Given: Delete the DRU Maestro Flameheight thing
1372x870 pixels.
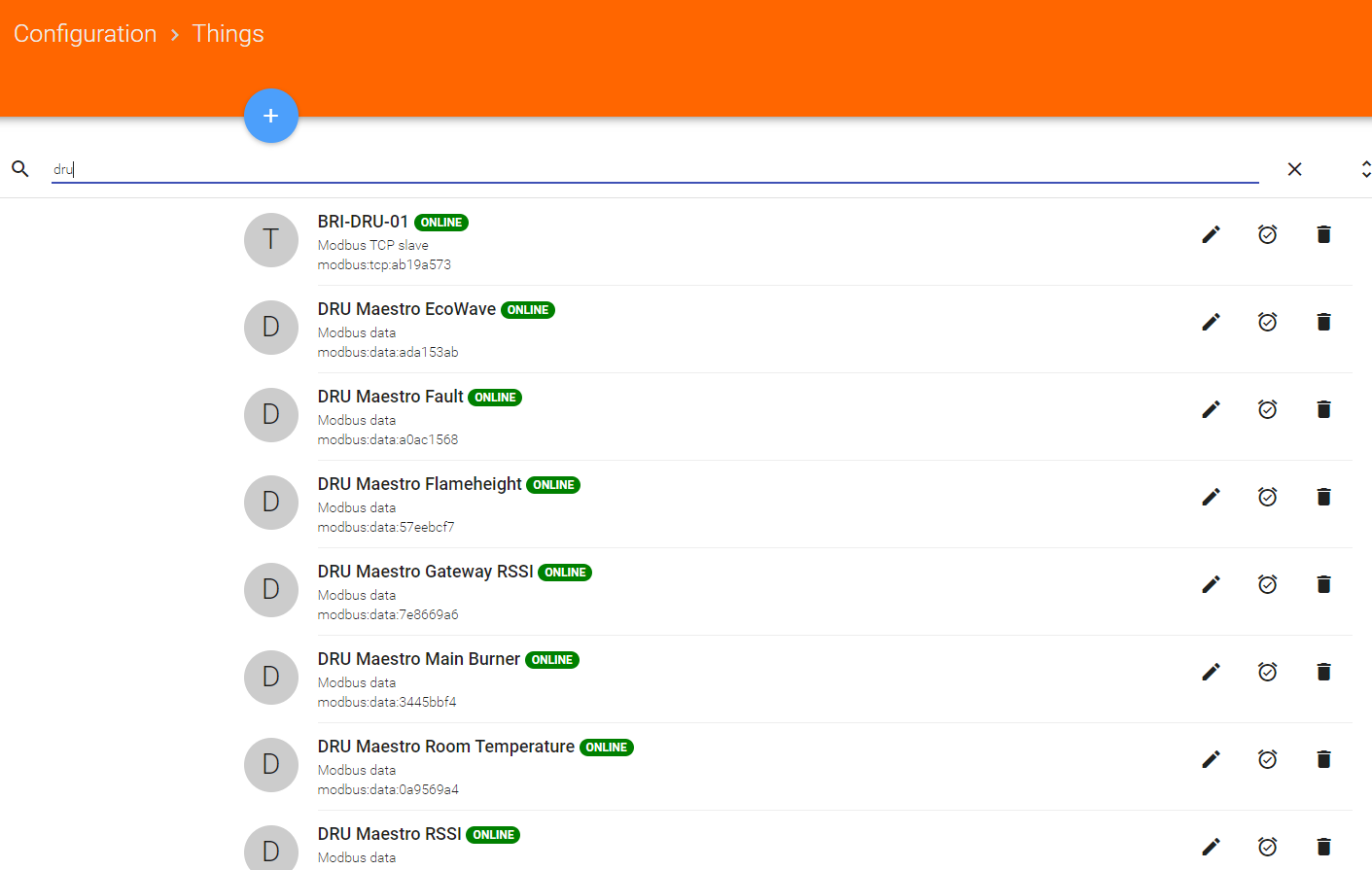Looking at the screenshot, I should click(x=1323, y=497).
